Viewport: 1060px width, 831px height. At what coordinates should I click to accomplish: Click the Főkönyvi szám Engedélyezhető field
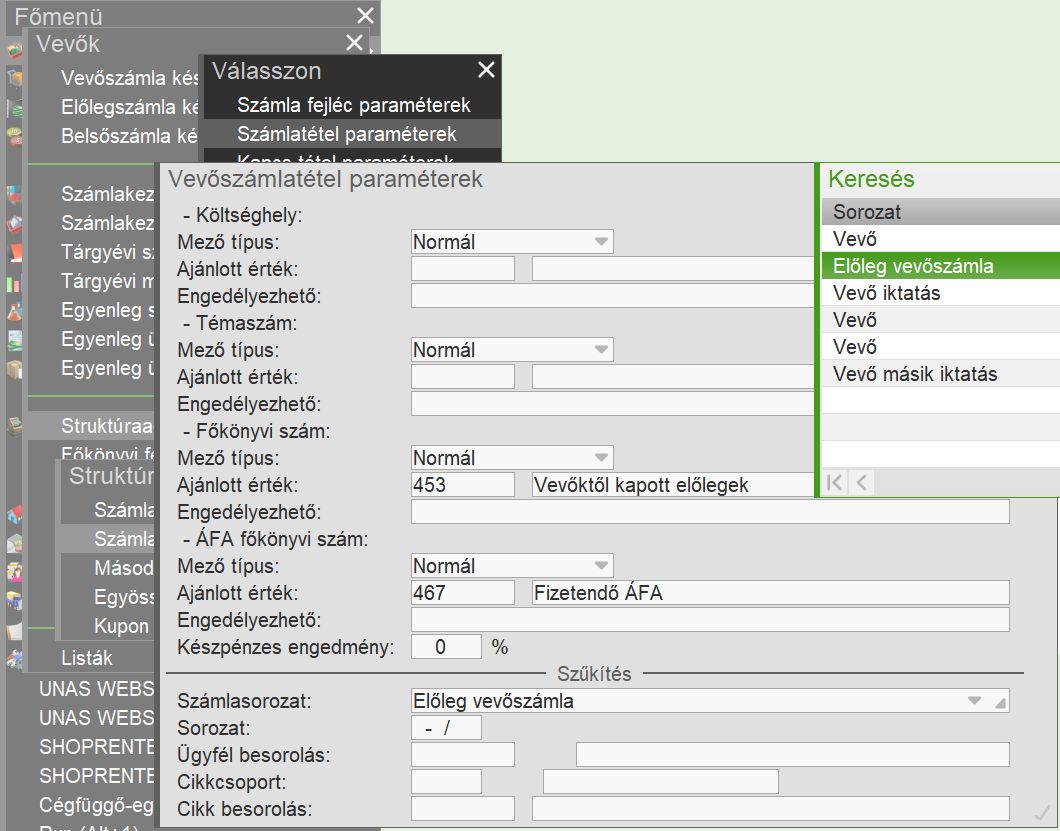pos(710,512)
